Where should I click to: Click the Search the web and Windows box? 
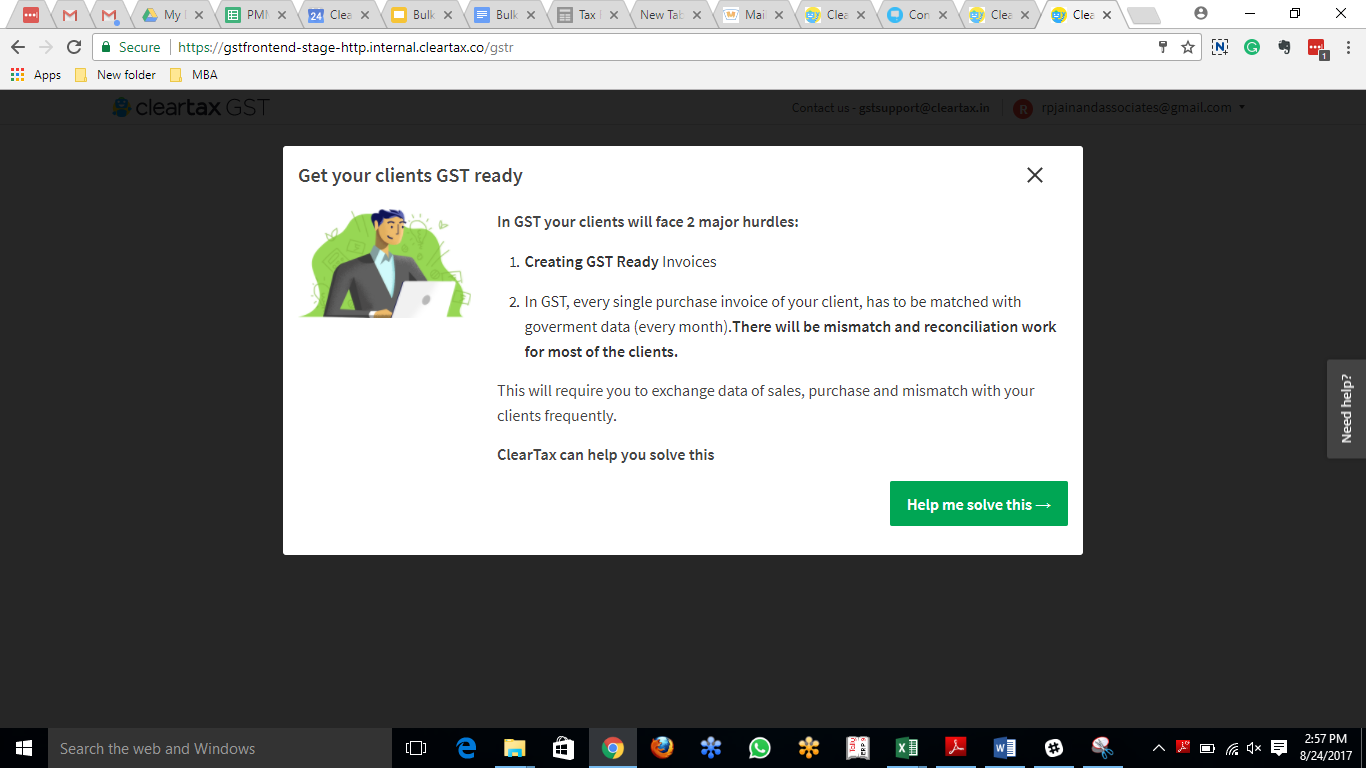[x=220, y=748]
